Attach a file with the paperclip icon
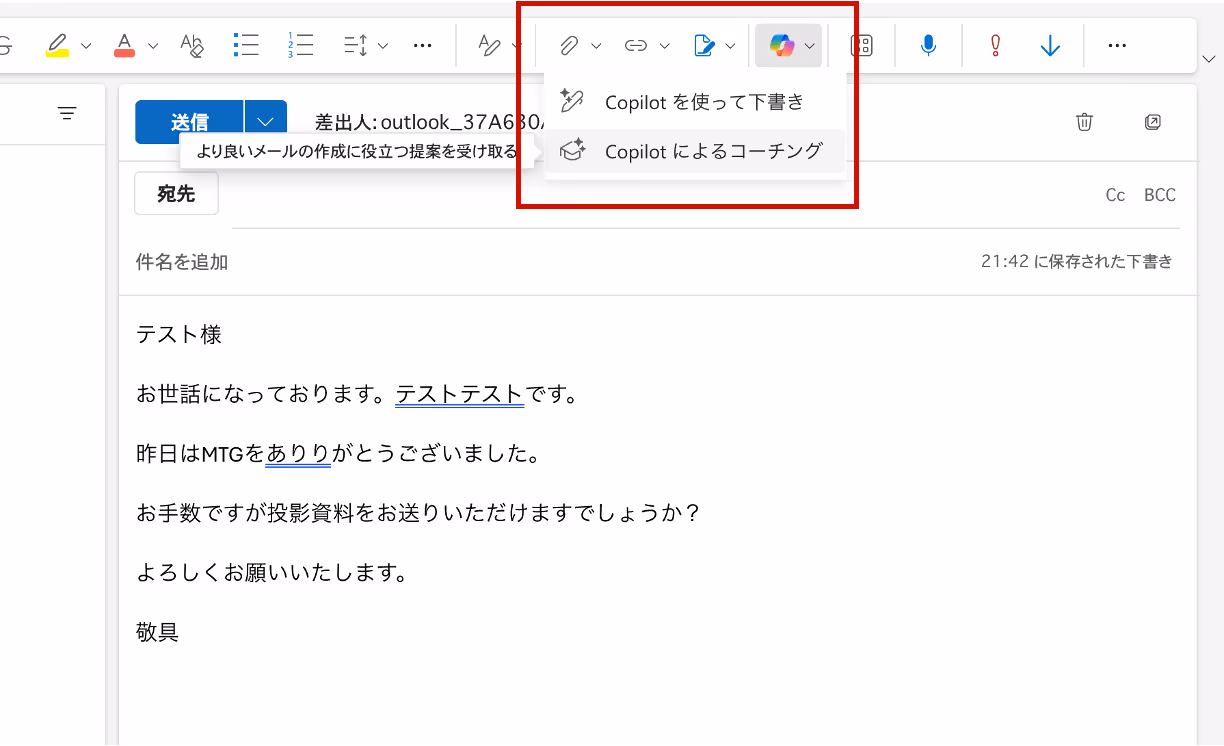Screen dimensions: 1224x746 [567, 45]
